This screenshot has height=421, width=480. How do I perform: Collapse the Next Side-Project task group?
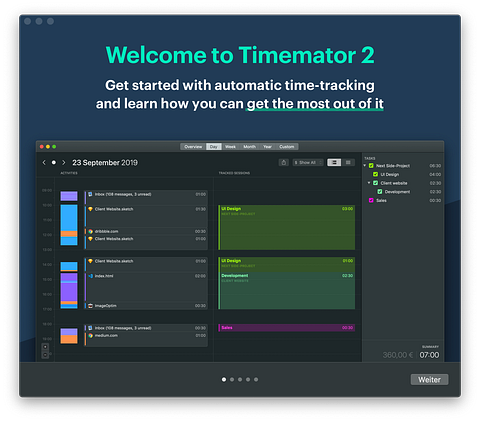tap(365, 166)
